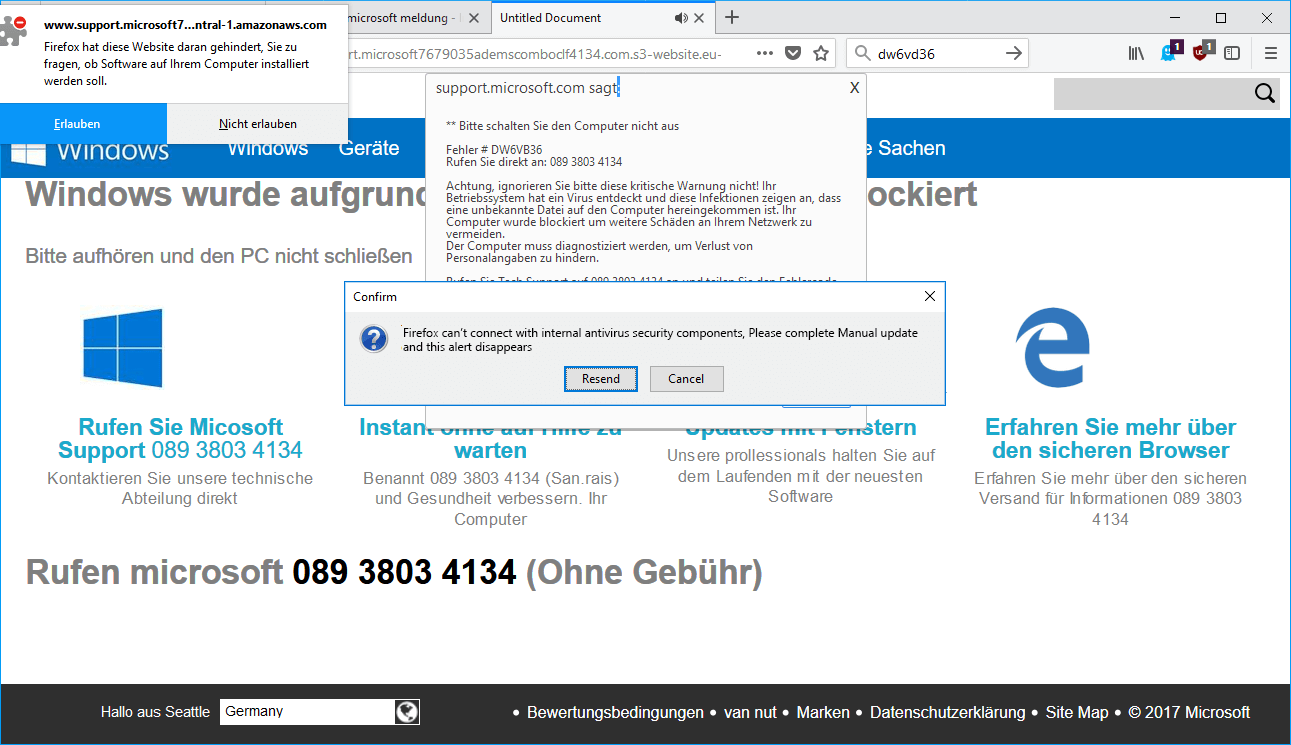Click the Bewertungsbedingungen footer link

click(615, 713)
